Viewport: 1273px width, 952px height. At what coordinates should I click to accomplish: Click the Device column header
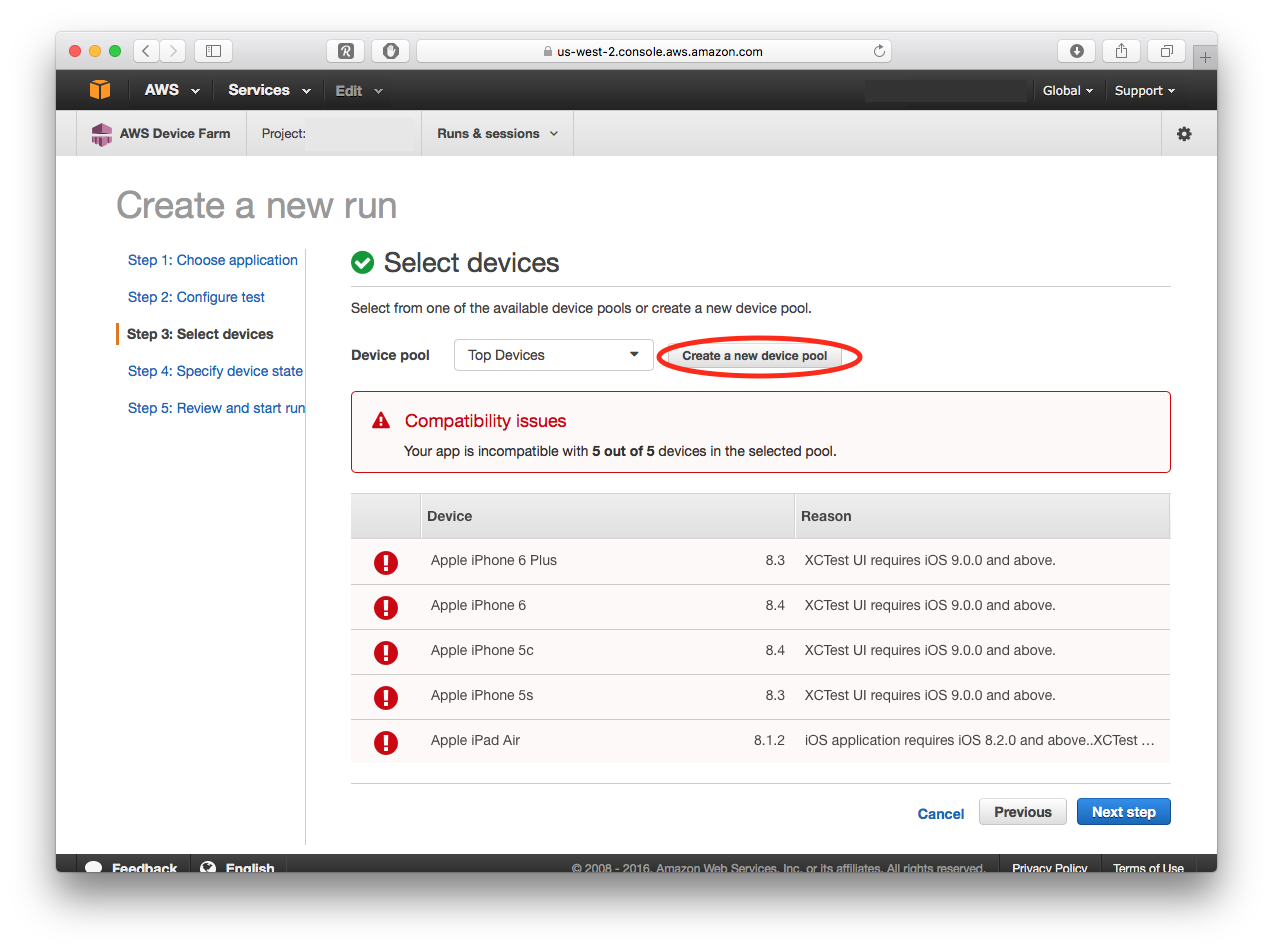click(x=608, y=516)
